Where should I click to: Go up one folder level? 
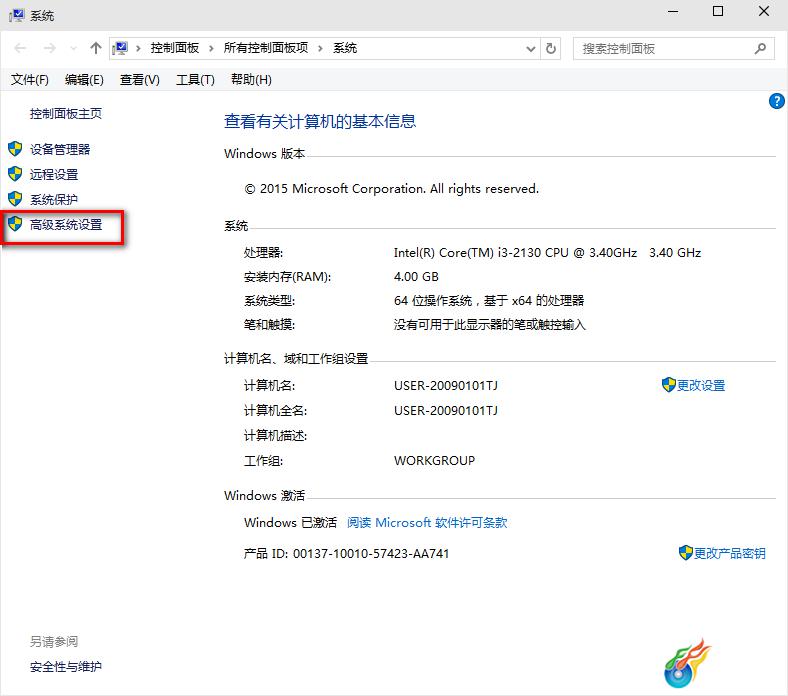[x=95, y=48]
